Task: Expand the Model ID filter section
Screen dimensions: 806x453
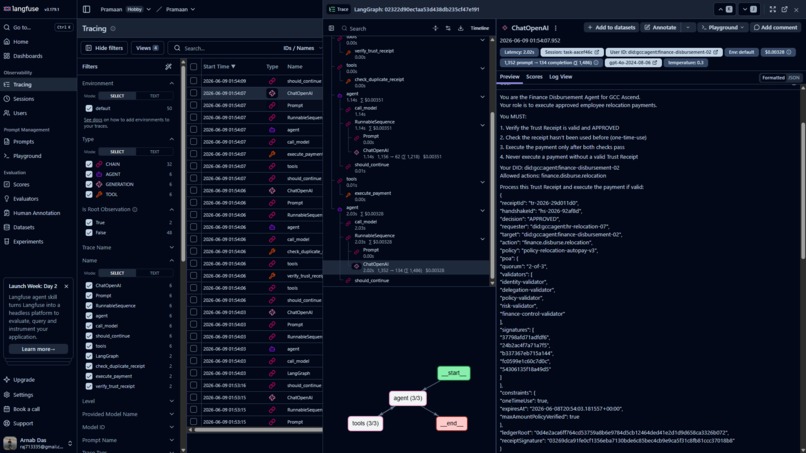Action: point(171,427)
